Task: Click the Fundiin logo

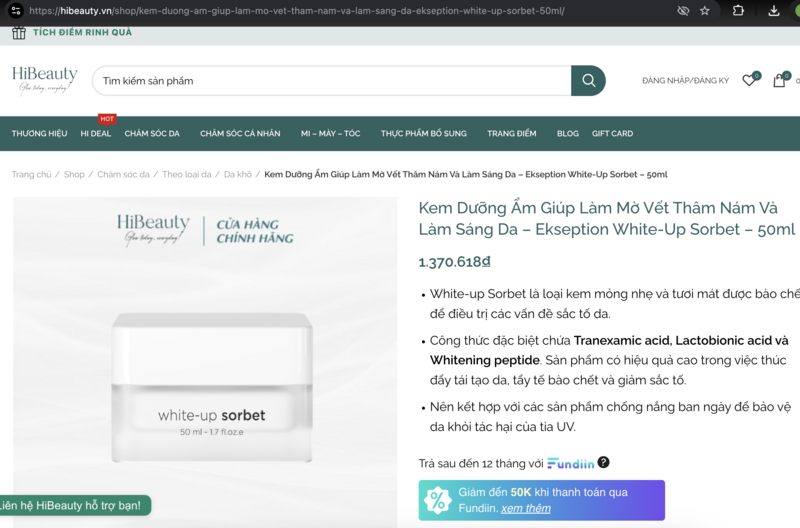Action: point(570,463)
